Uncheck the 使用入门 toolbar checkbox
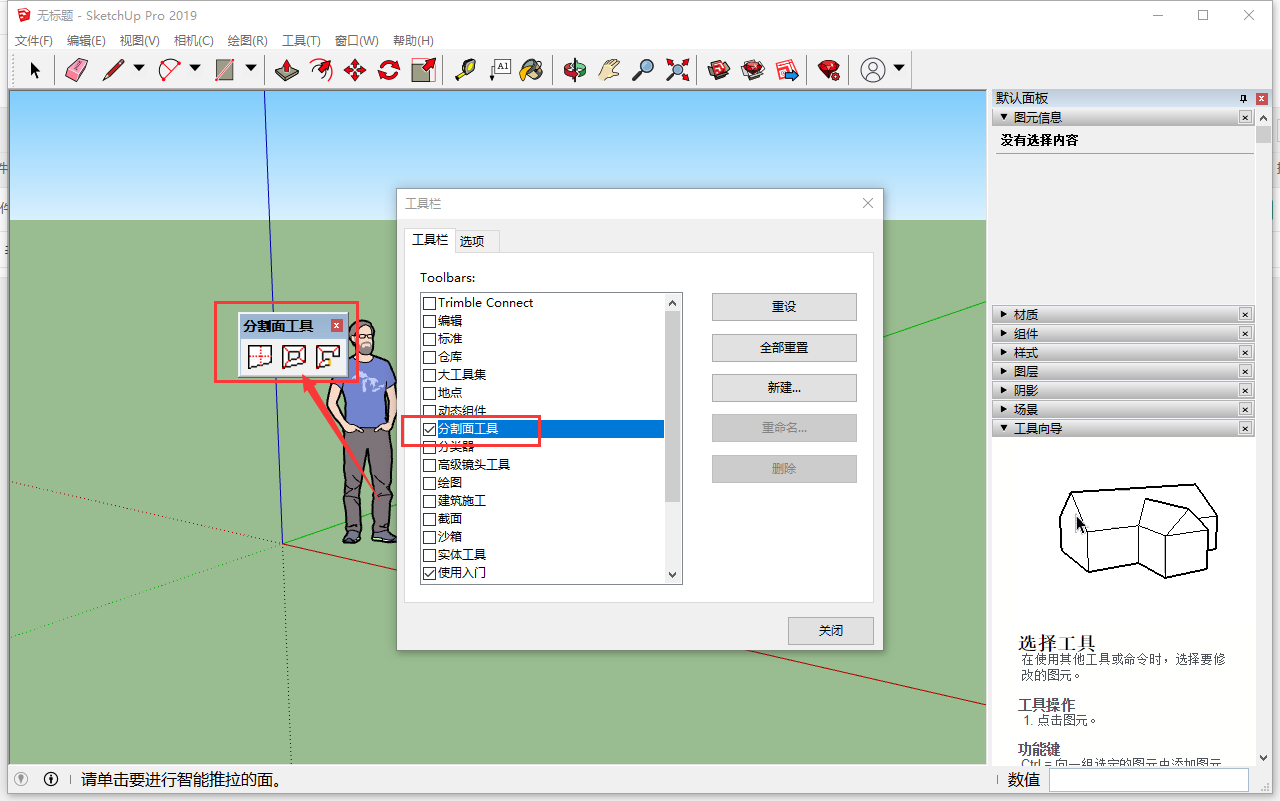This screenshot has width=1280, height=801. click(429, 573)
